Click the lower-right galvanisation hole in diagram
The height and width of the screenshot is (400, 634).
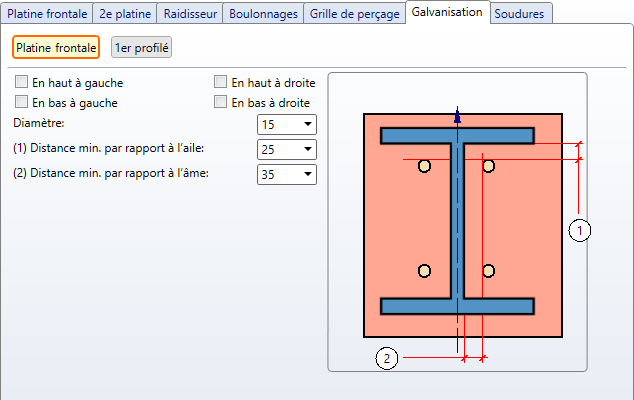point(488,271)
